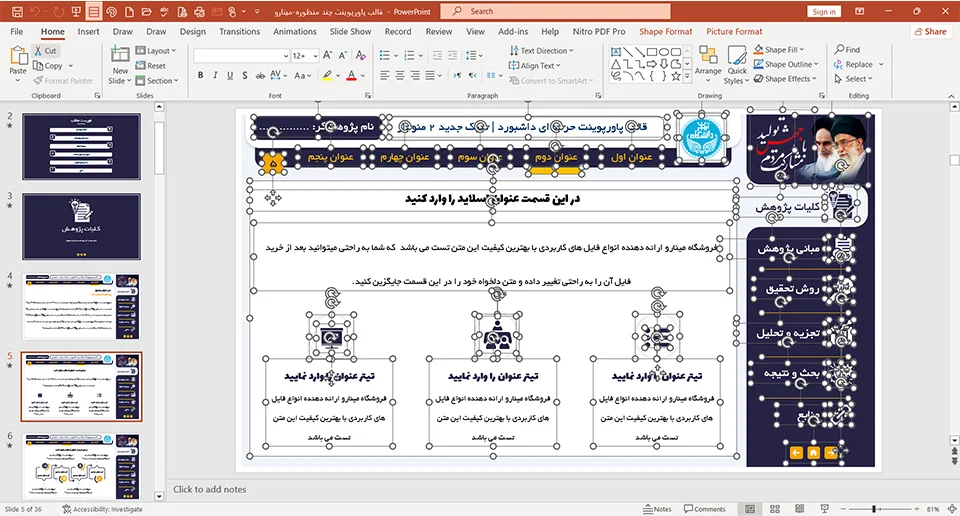Set right-to-left text direction

(472, 75)
